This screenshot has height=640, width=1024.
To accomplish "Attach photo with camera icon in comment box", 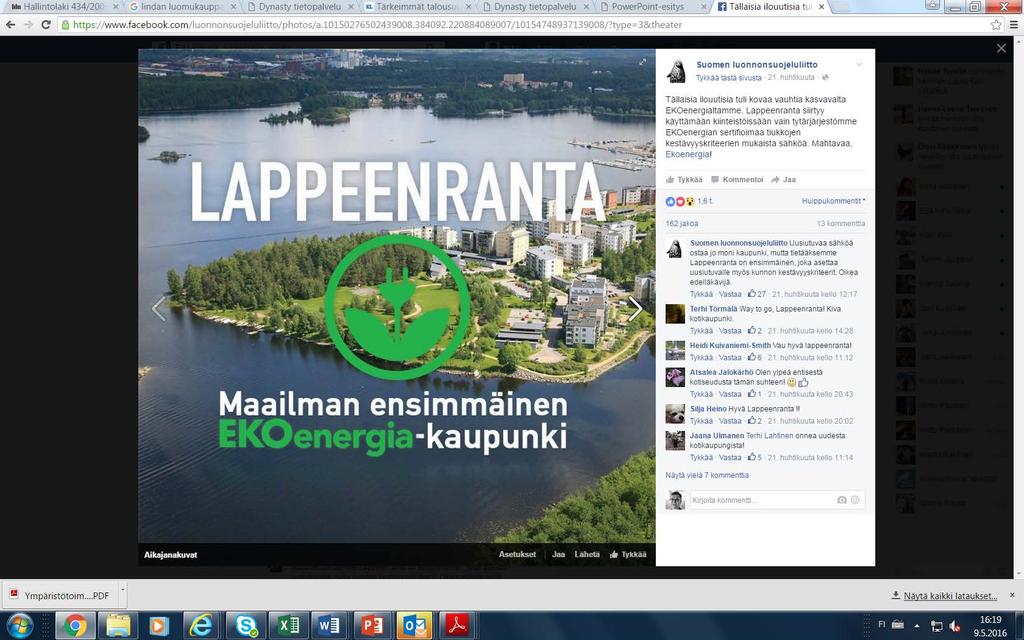I will coord(842,500).
